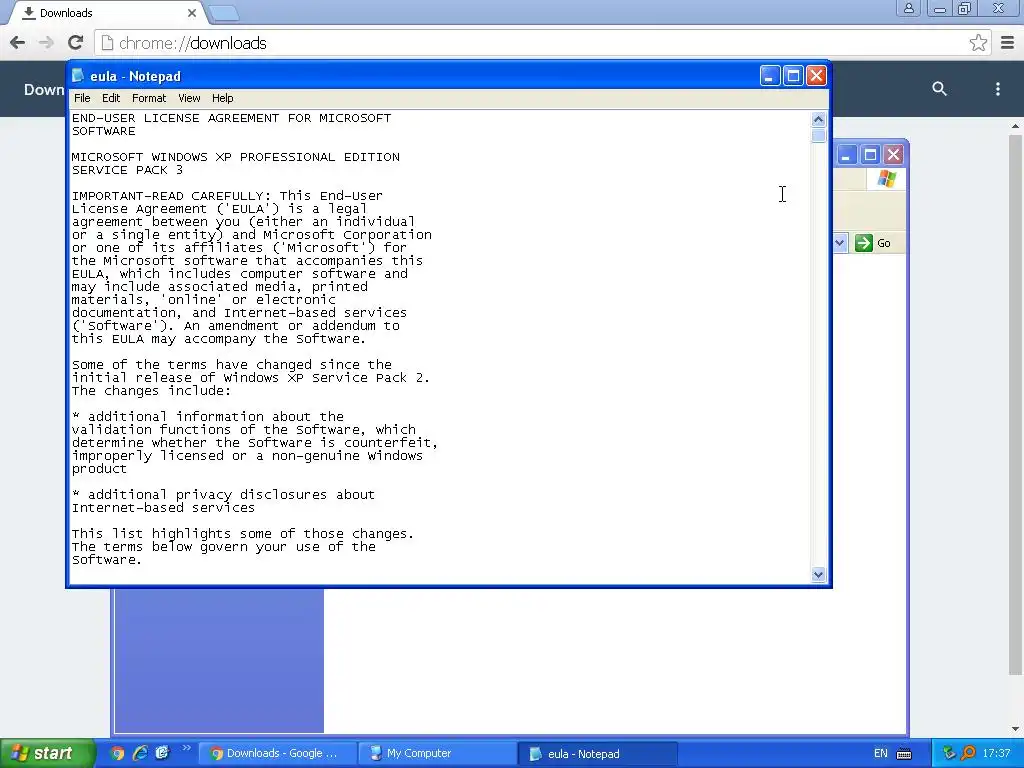
Task: Click the Chrome page scrollbar up arrow
Action: pos(1016,125)
